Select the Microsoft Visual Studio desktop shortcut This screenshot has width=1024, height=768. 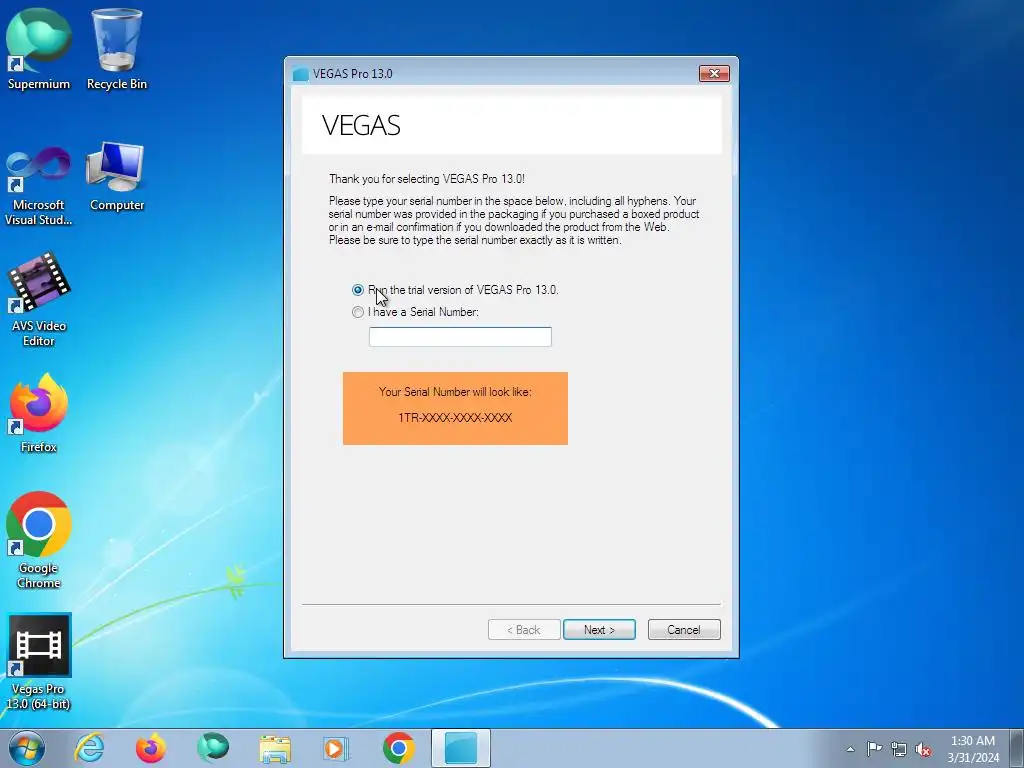coord(39,185)
